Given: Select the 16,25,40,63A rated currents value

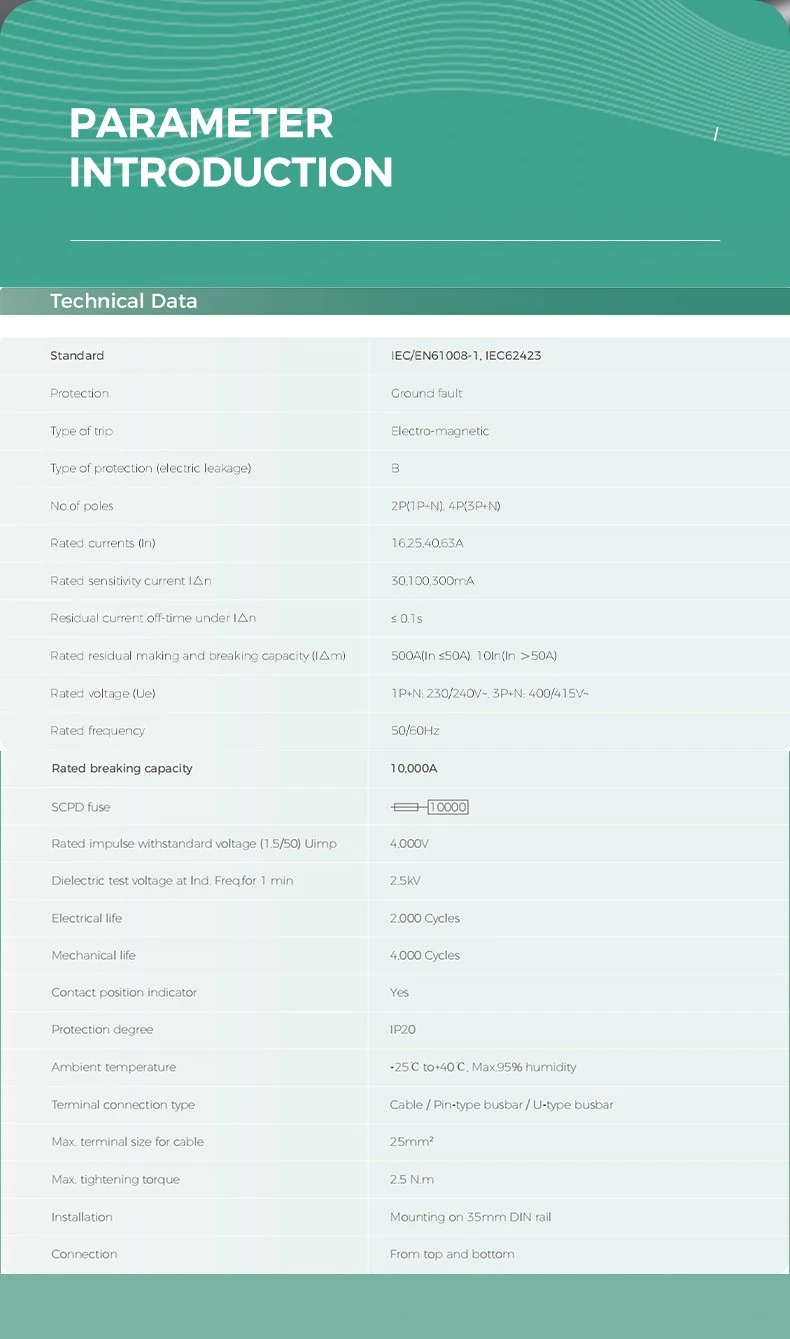Looking at the screenshot, I should click(427, 543).
